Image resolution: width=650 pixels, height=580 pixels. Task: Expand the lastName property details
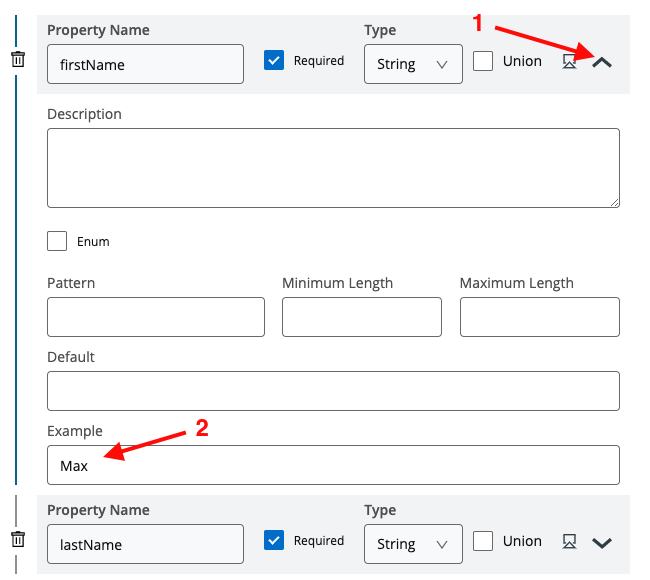[602, 543]
